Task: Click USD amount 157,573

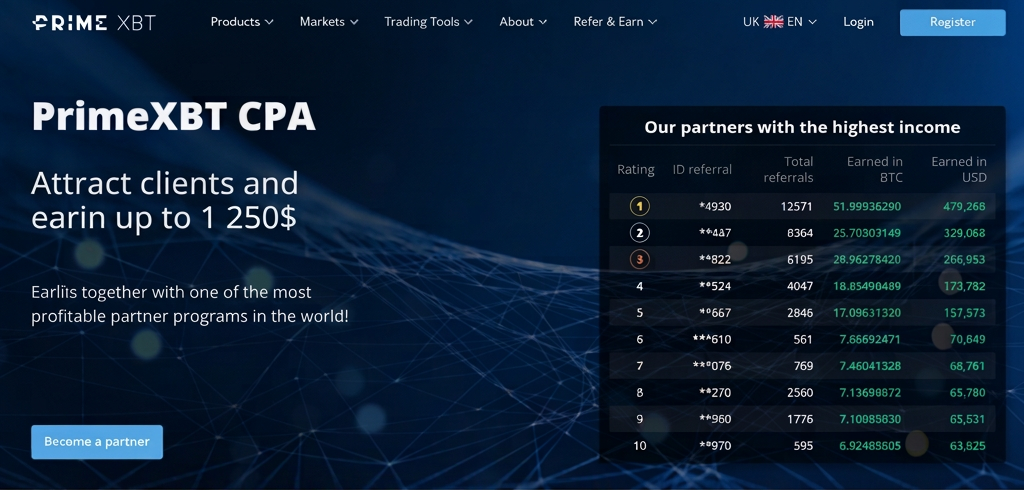Action: pos(964,313)
